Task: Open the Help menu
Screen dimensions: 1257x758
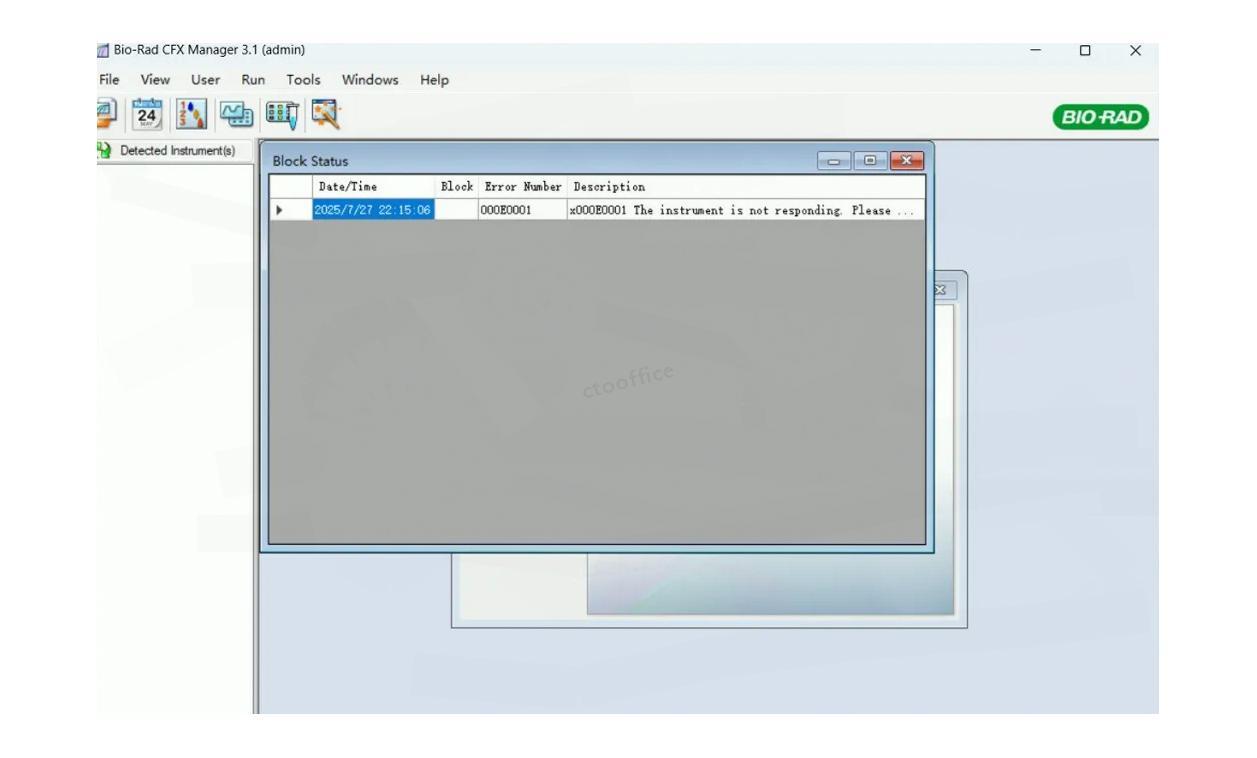Action: coord(434,79)
